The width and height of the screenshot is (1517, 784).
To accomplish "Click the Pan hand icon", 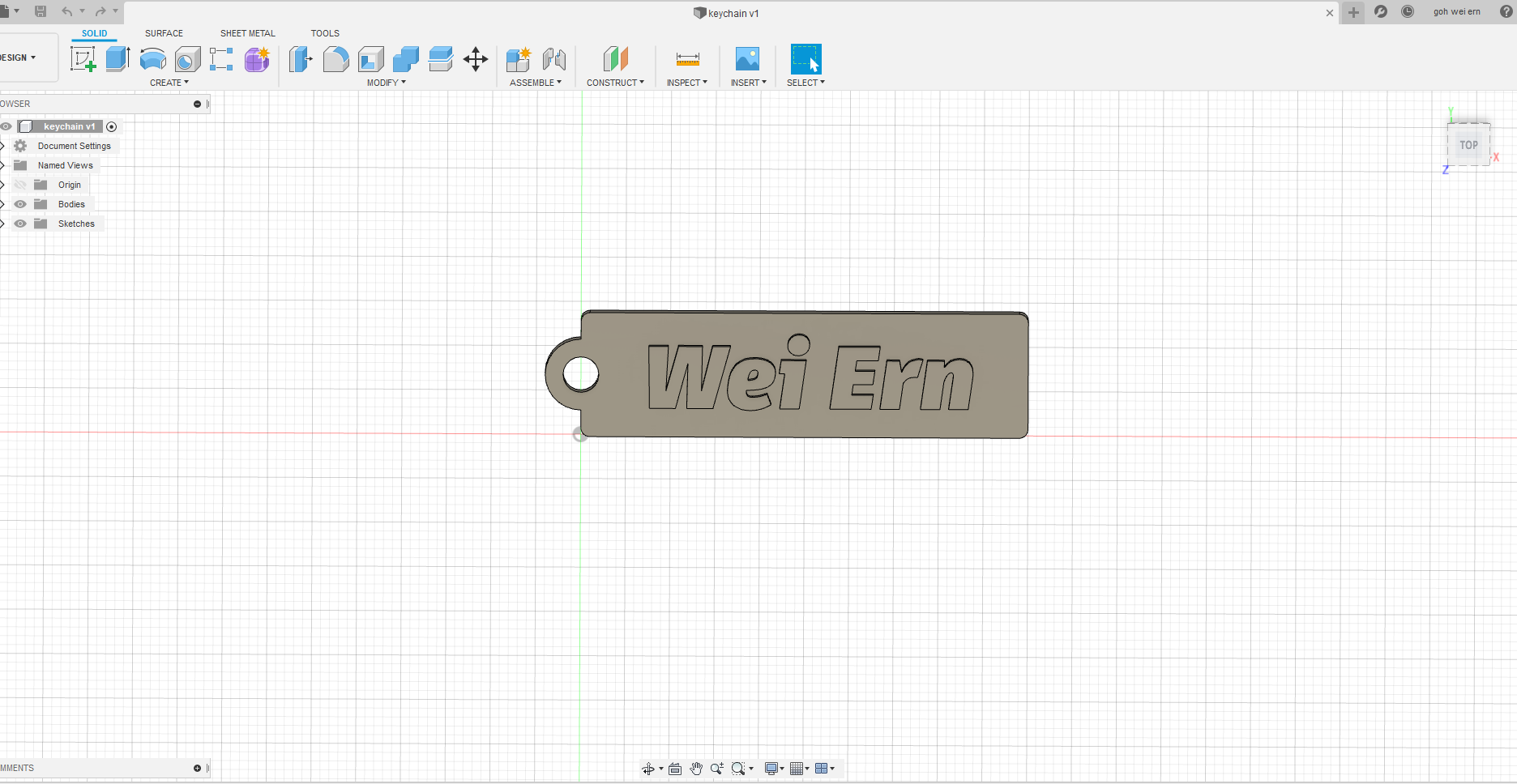I will 696,769.
